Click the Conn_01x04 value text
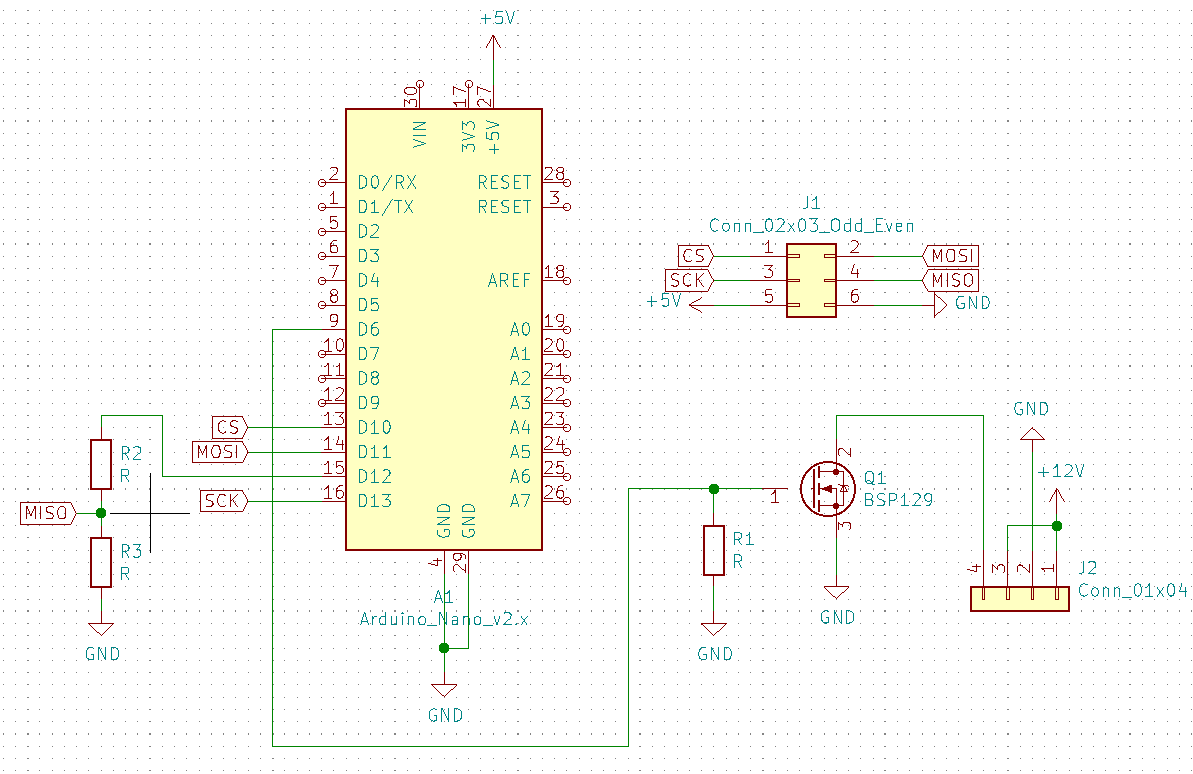 [x=1133, y=591]
